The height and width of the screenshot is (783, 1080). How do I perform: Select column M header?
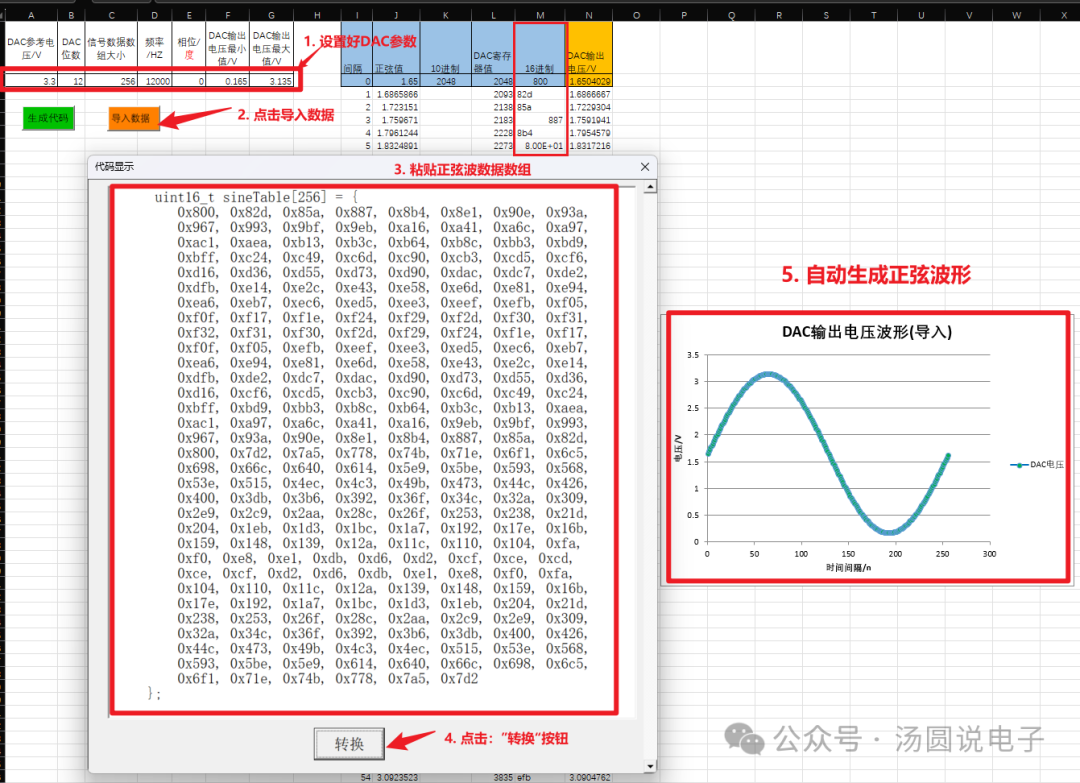540,15
